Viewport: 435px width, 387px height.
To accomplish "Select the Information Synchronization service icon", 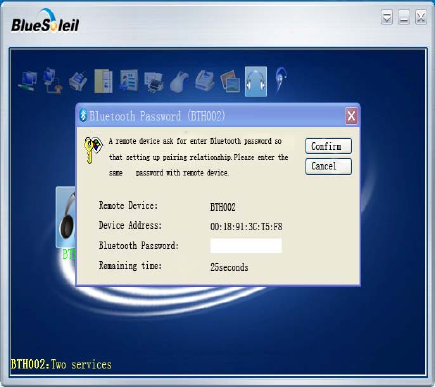I will point(129,80).
